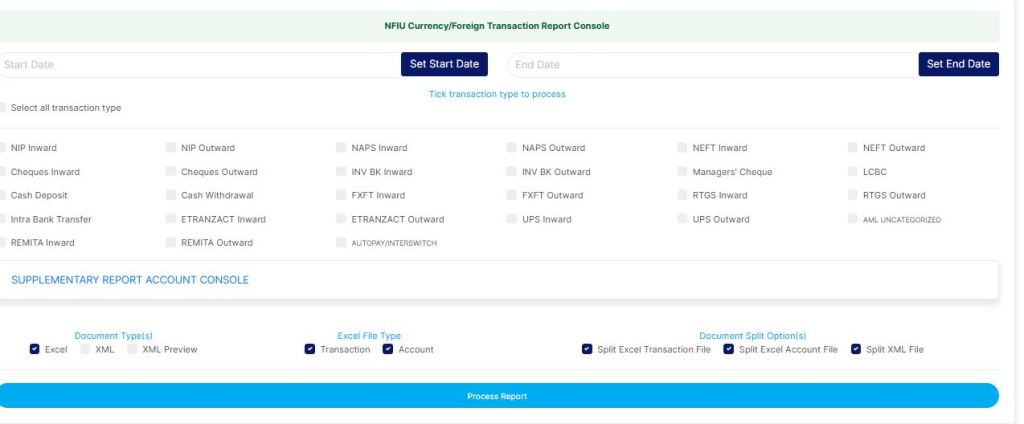Tick the NEFT Outward checkbox

[x=853, y=148]
